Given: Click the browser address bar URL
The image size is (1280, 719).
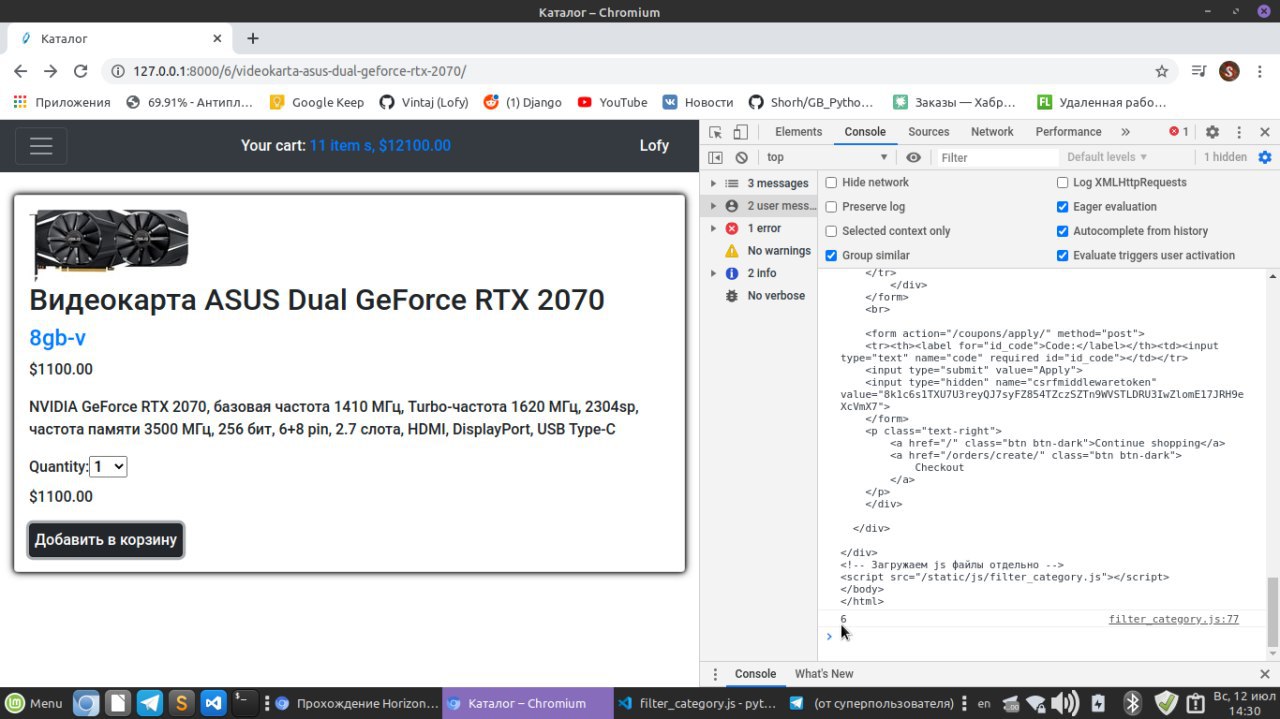Looking at the screenshot, I should click(299, 71).
